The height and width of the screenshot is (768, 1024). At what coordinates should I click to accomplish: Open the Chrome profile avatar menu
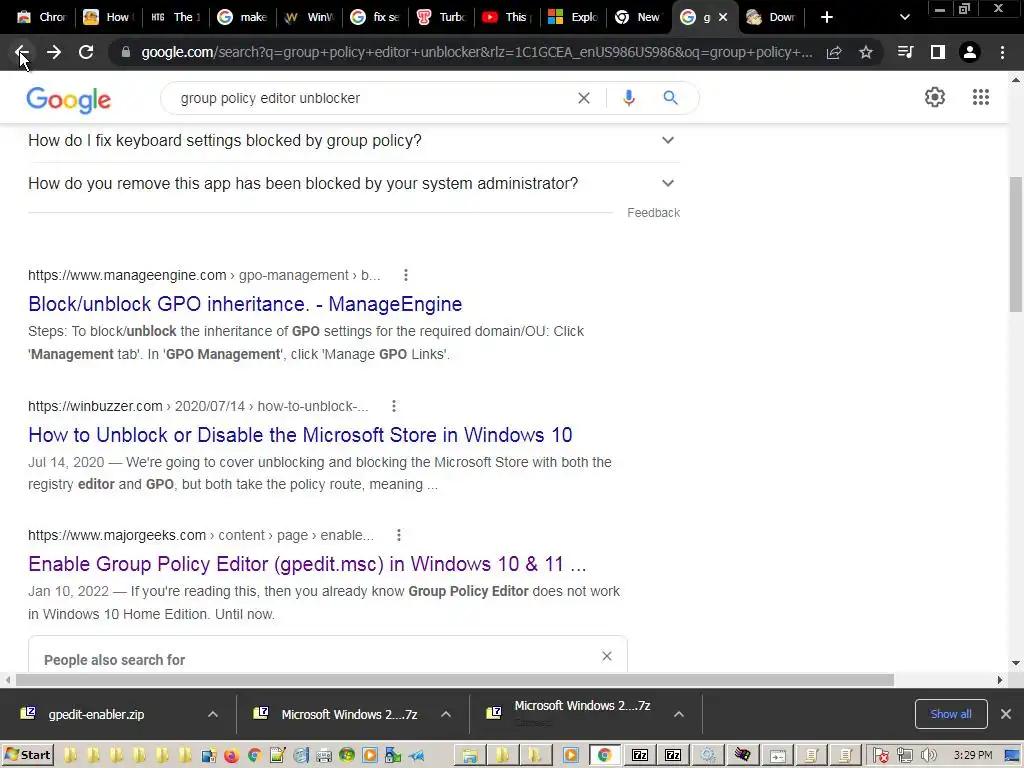click(x=970, y=52)
